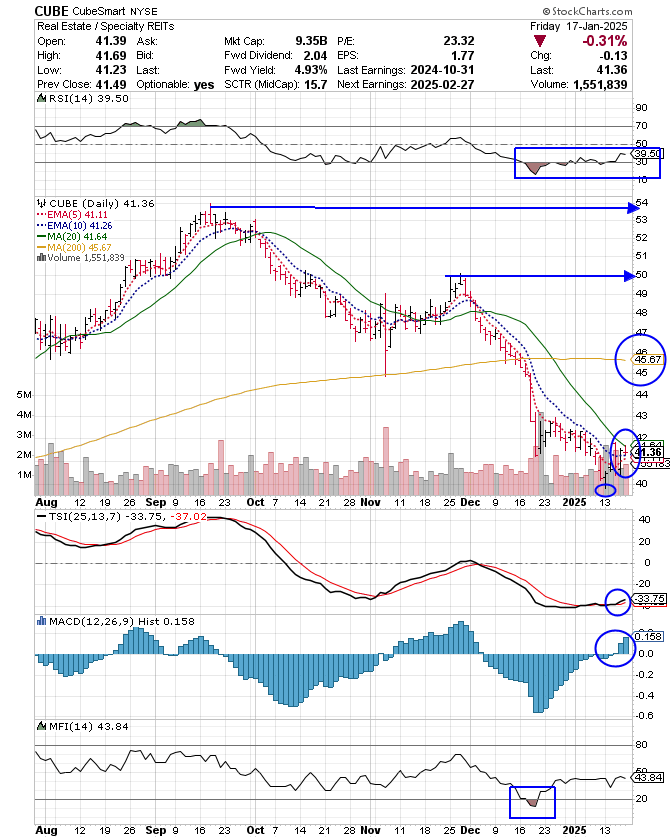Viewport: 670px width, 838px height.
Task: Click the Chg value -0.13
Action: pos(613,56)
